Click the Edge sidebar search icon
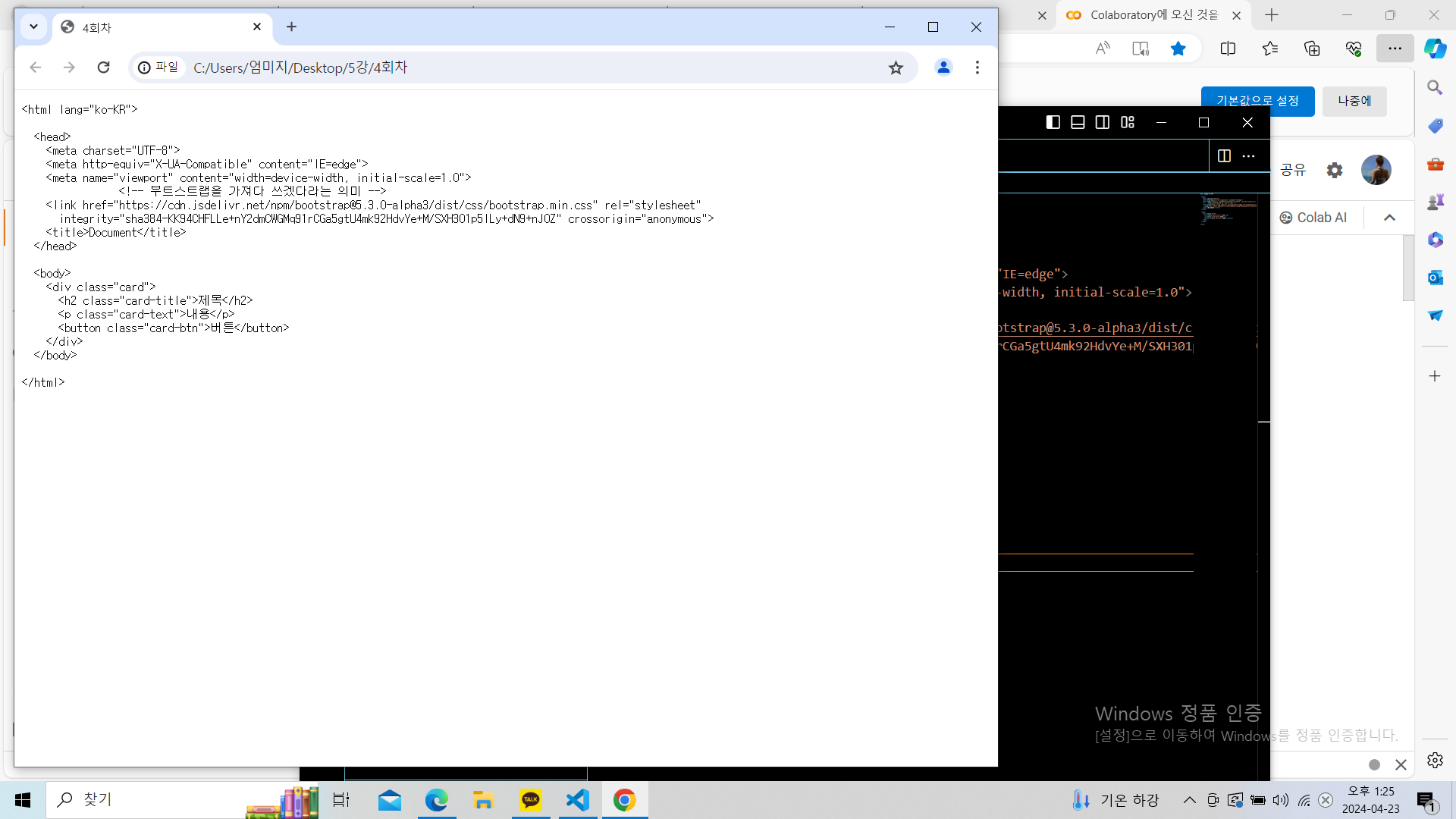 tap(1435, 88)
